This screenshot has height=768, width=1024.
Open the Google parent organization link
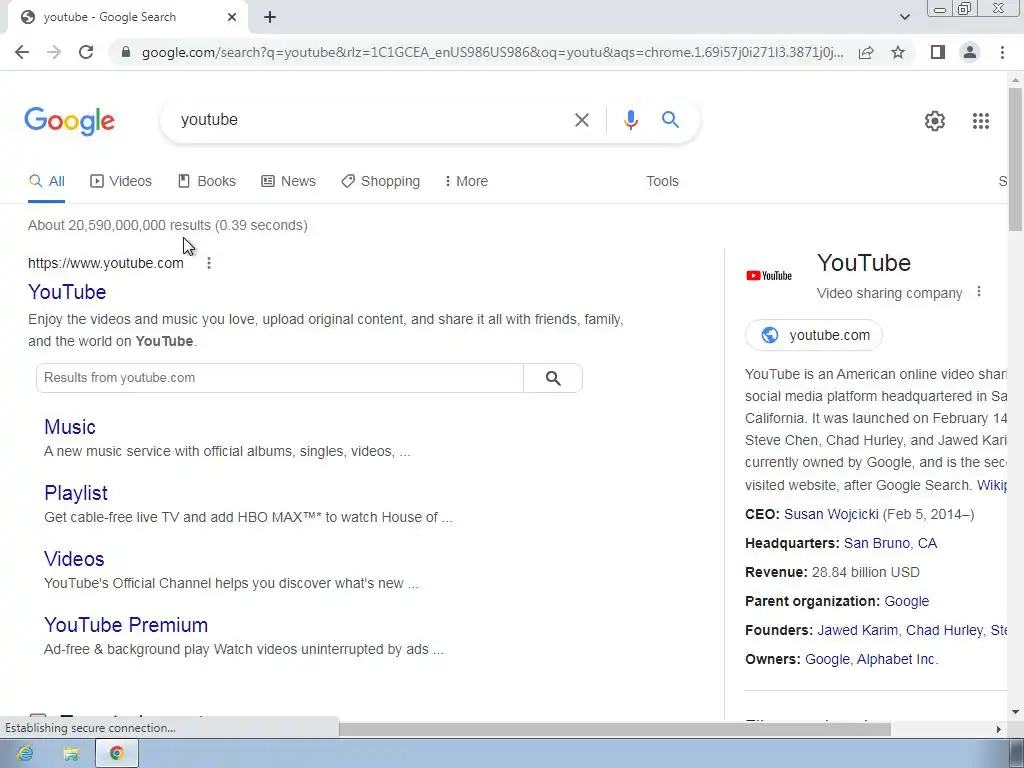click(906, 601)
